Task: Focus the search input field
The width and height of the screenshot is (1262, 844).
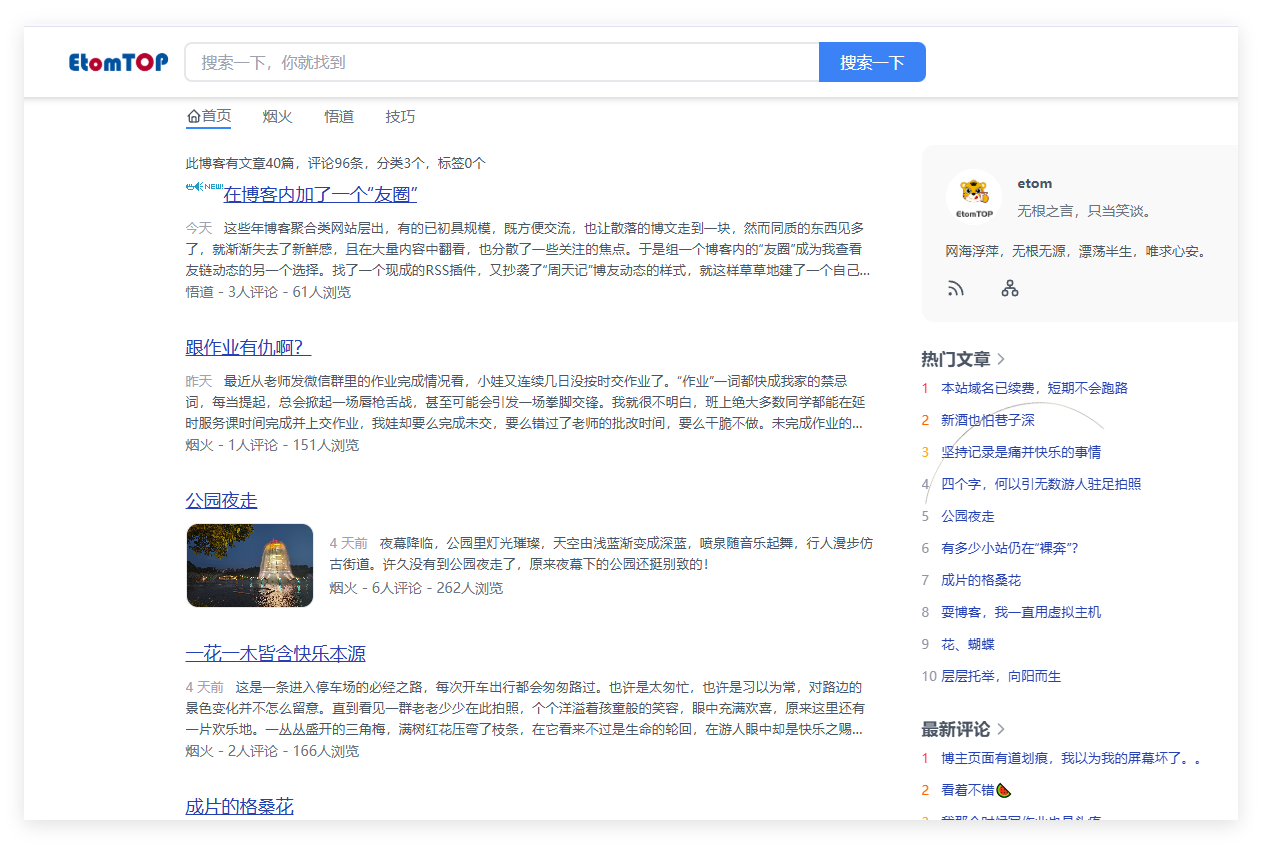Action: pos(502,62)
